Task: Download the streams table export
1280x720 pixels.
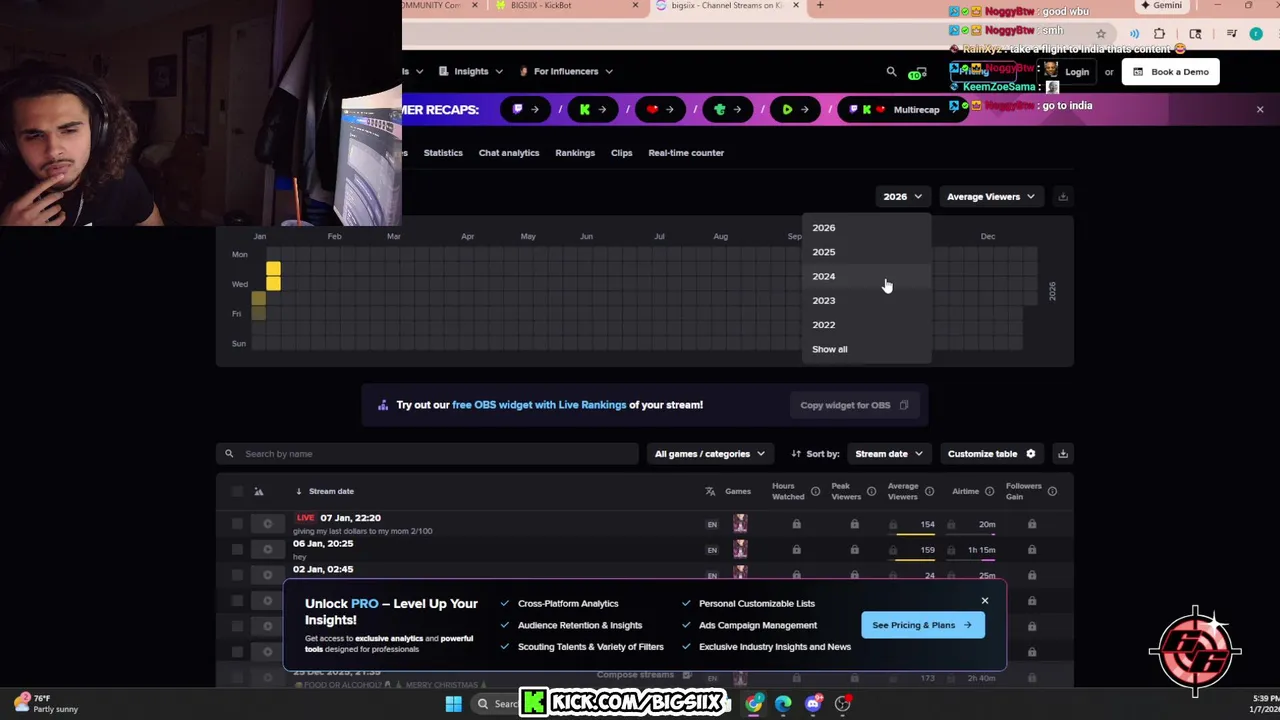Action: coord(1063,454)
